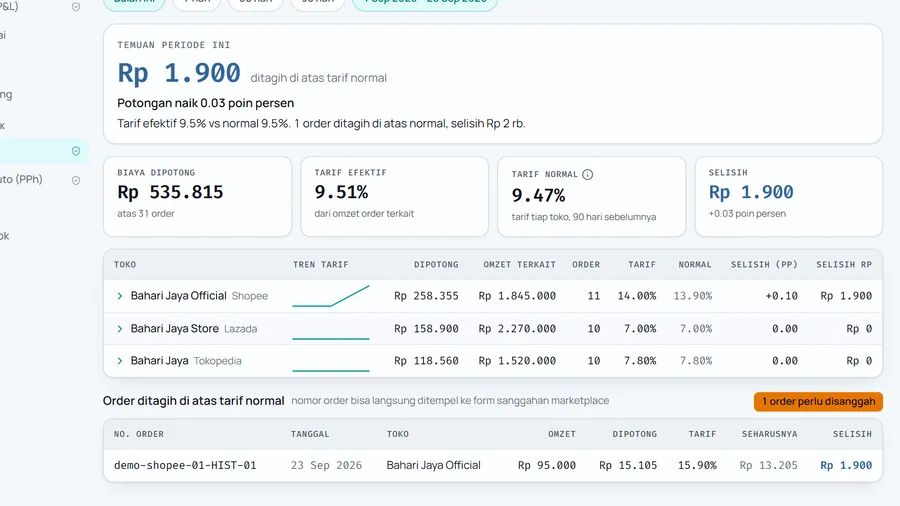Click Bahari Jaya Official in the order row
Image resolution: width=900 pixels, height=506 pixels.
433,465
